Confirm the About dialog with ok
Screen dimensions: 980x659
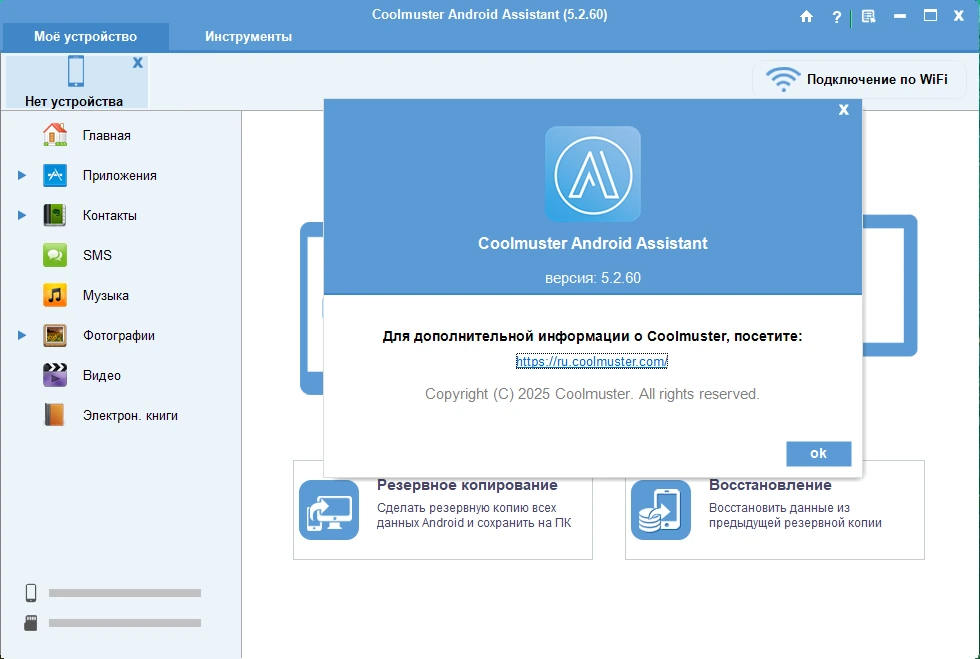819,453
